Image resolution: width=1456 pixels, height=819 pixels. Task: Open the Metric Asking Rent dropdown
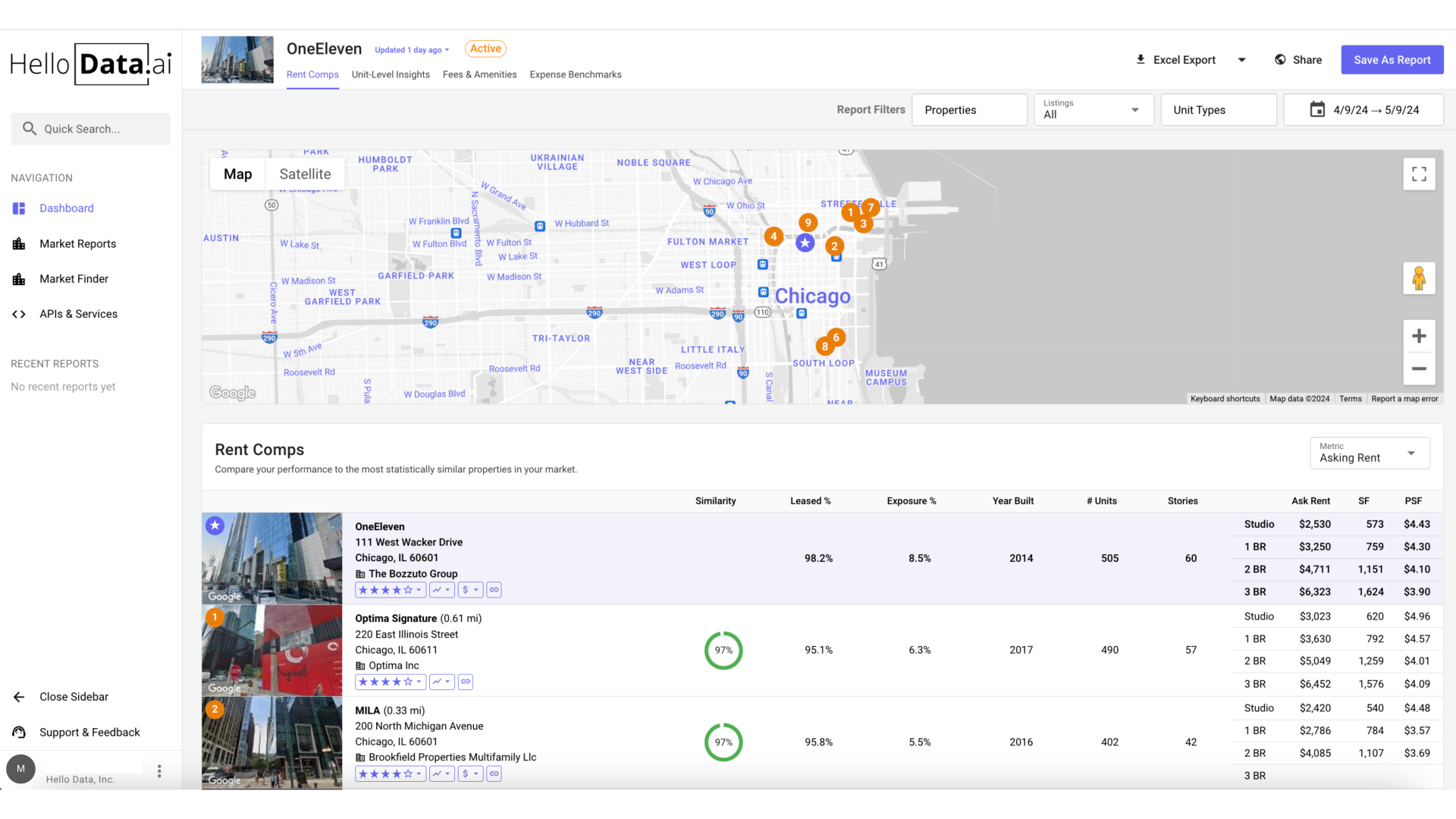click(1370, 453)
